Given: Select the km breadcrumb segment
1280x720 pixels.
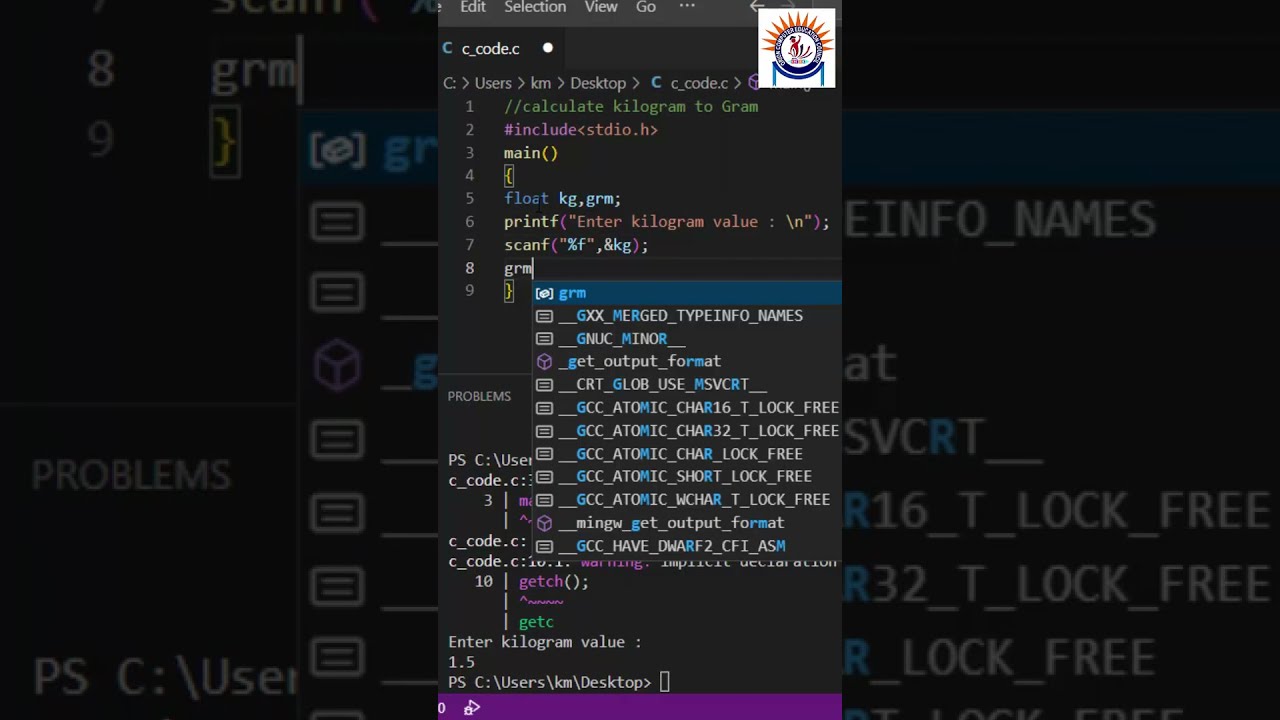Looking at the screenshot, I should pyautogui.click(x=541, y=83).
